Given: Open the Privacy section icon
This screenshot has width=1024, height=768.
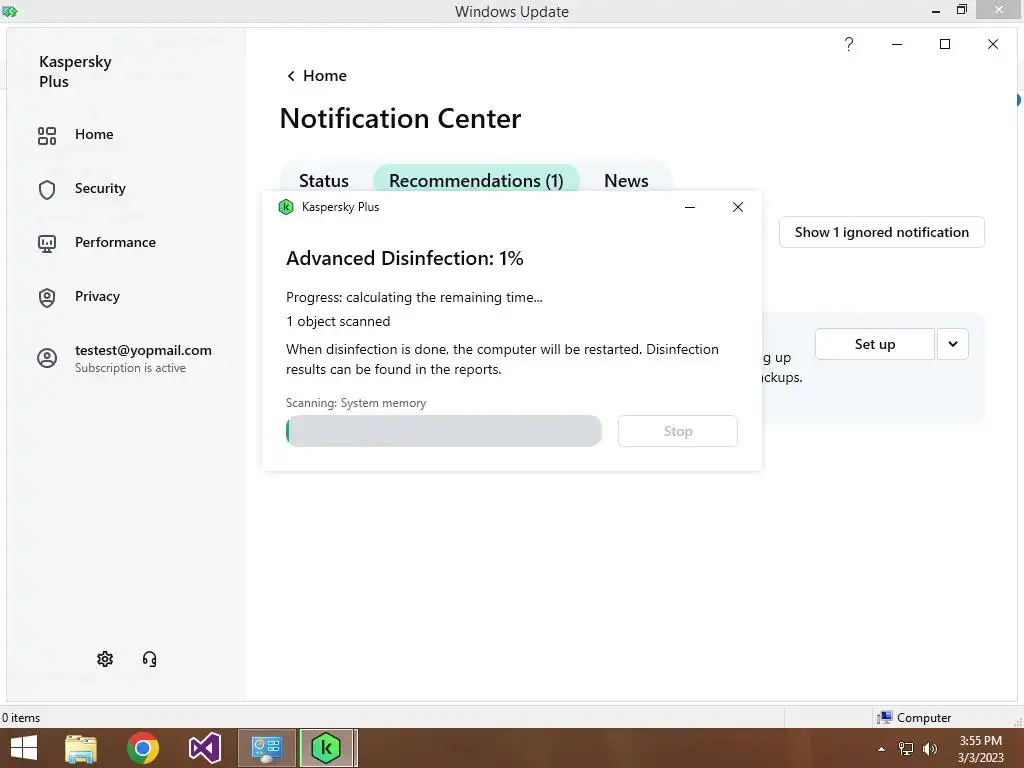Looking at the screenshot, I should click(x=47, y=298).
